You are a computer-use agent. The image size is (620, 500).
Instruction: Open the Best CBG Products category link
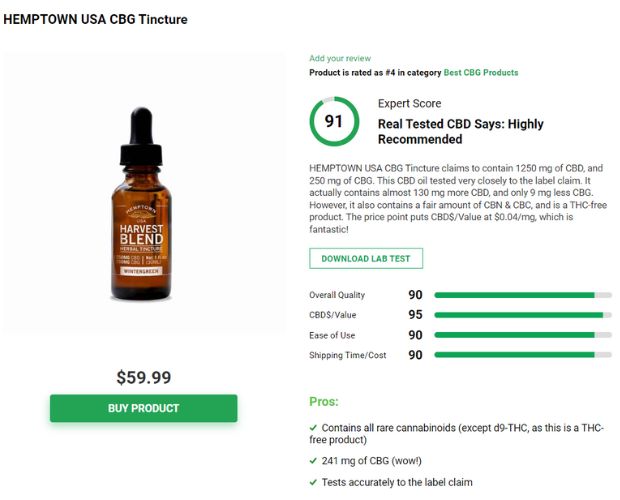(x=481, y=73)
